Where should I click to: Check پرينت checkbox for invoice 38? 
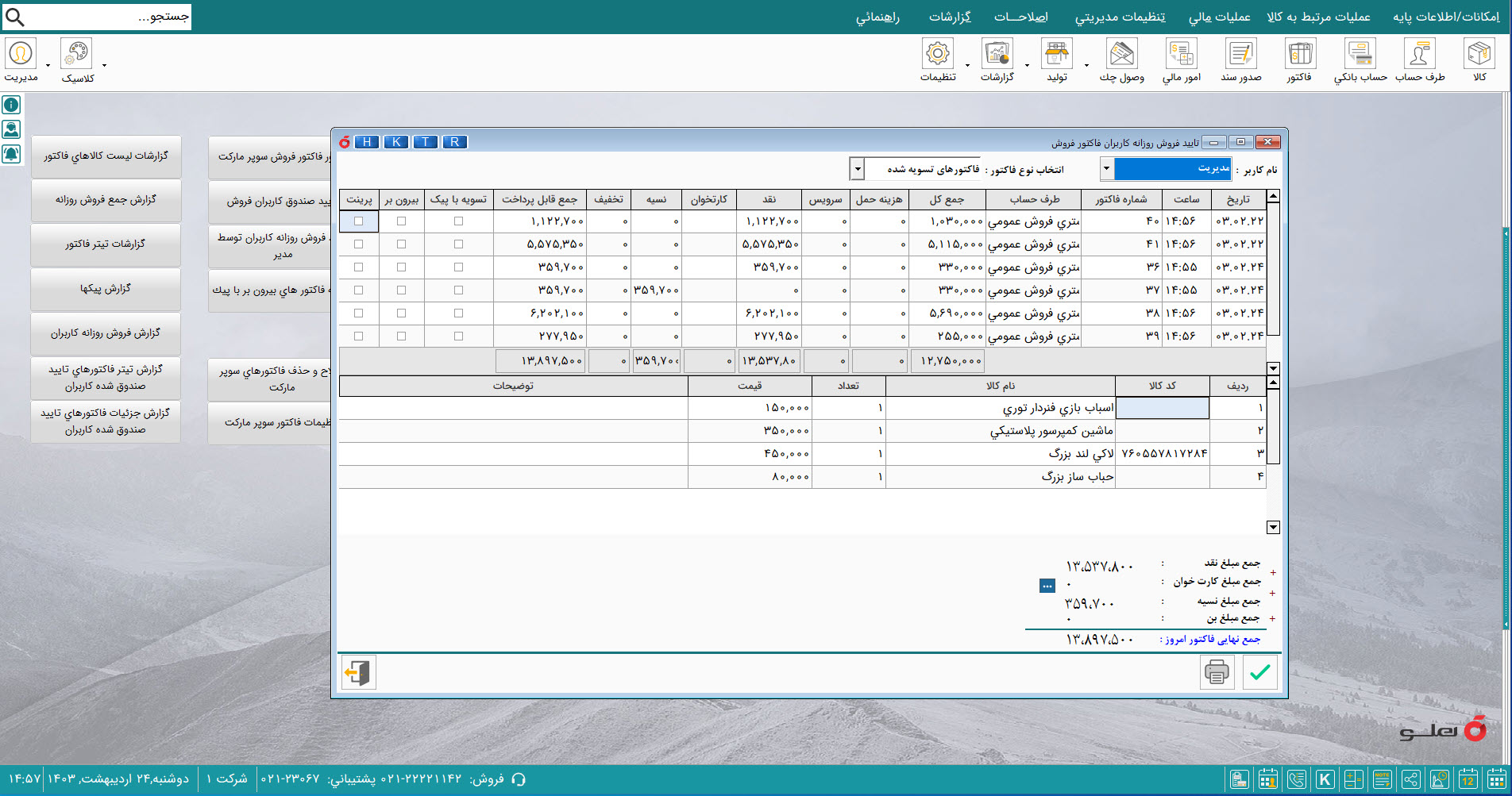pos(359,313)
